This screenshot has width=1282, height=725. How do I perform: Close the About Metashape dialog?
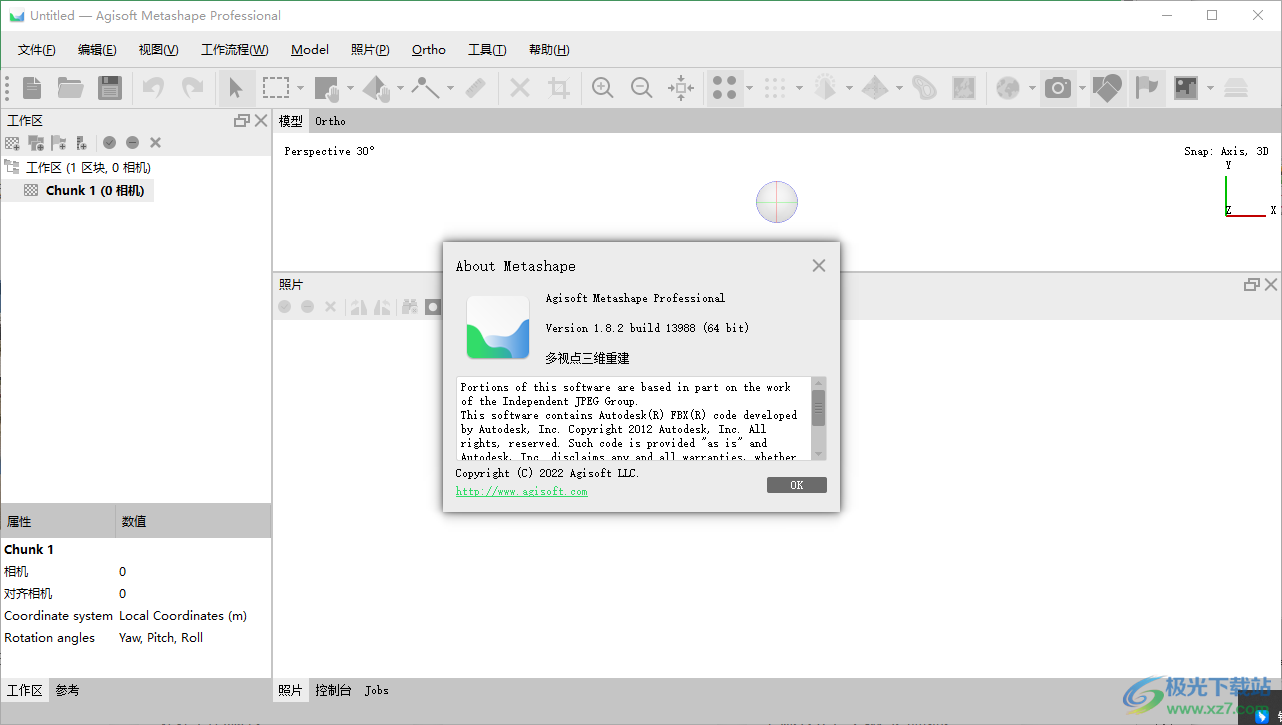(x=819, y=266)
